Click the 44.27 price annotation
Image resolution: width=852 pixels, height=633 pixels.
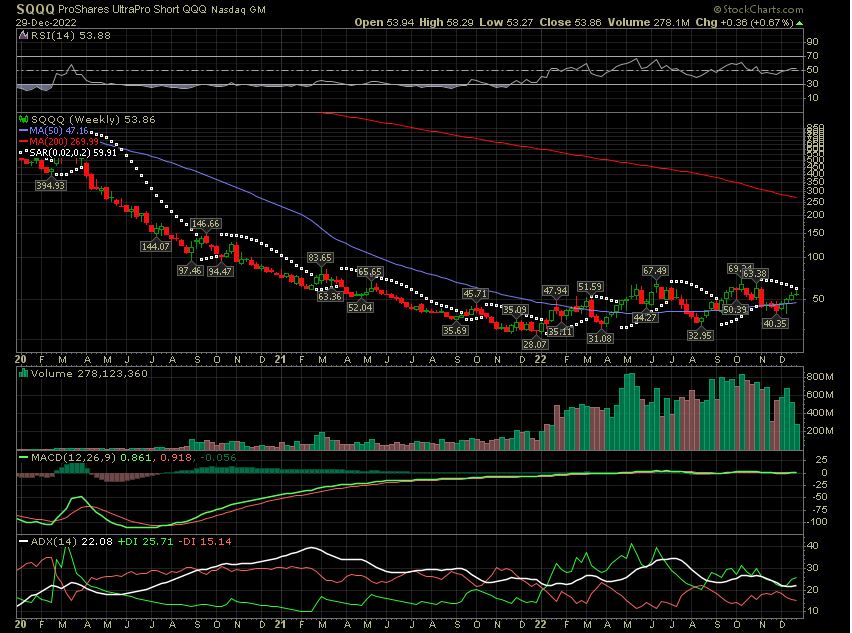coord(645,317)
